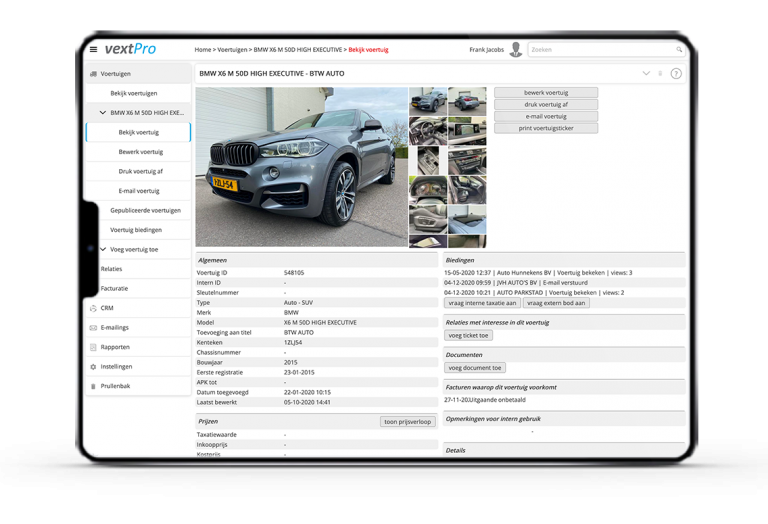Click the E-mailings envelope icon
The image size is (768, 524).
click(x=93, y=328)
